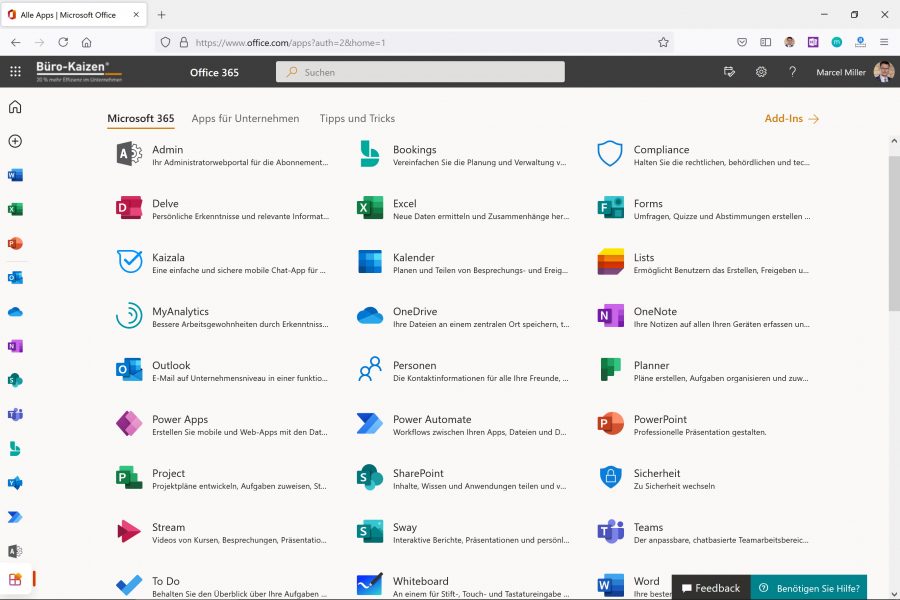900x600 pixels.
Task: Open the Add-Ins link
Action: (x=792, y=118)
